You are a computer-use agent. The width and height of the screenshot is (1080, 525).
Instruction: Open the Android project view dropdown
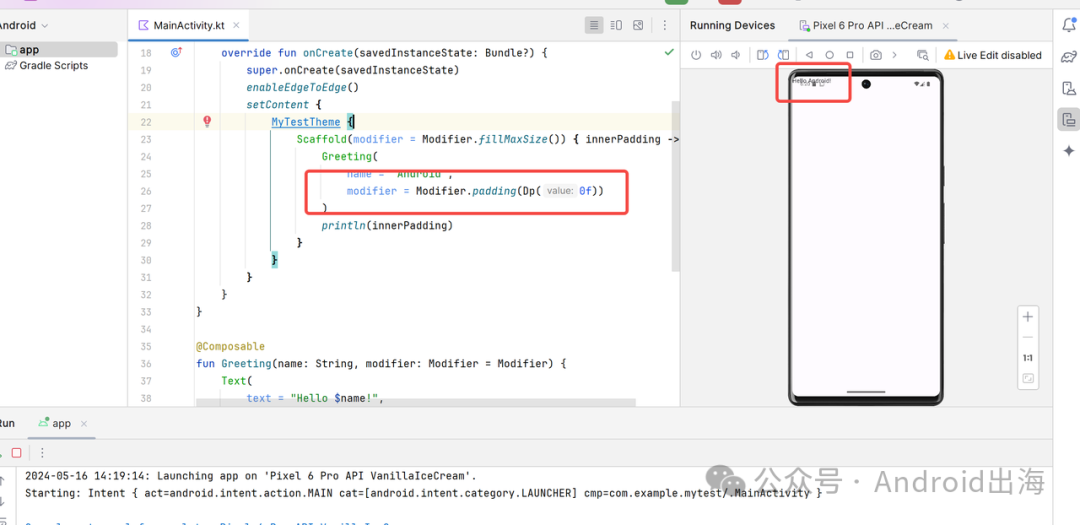pos(22,25)
